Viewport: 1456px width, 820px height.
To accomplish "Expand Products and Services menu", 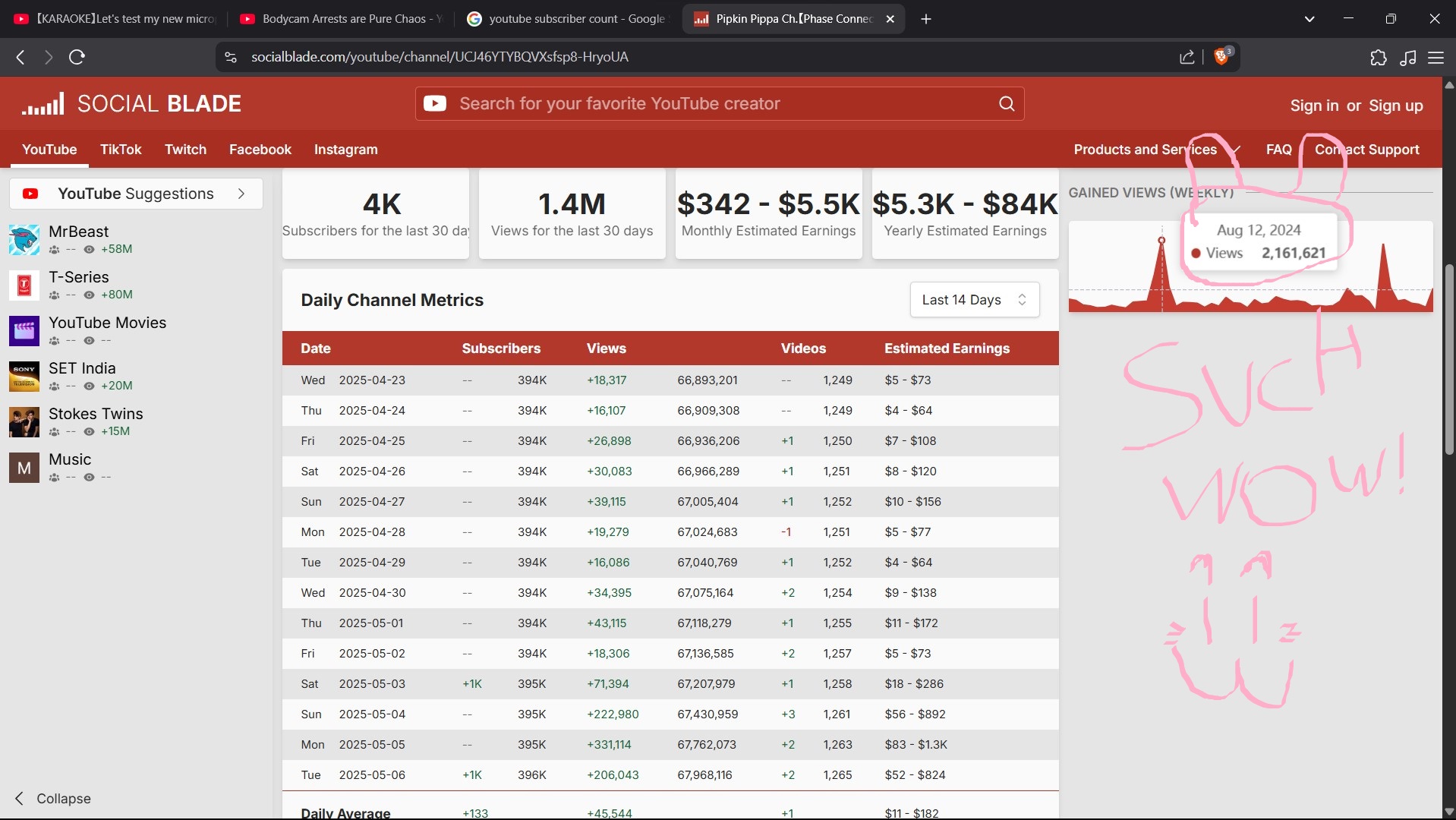I will 1157,150.
